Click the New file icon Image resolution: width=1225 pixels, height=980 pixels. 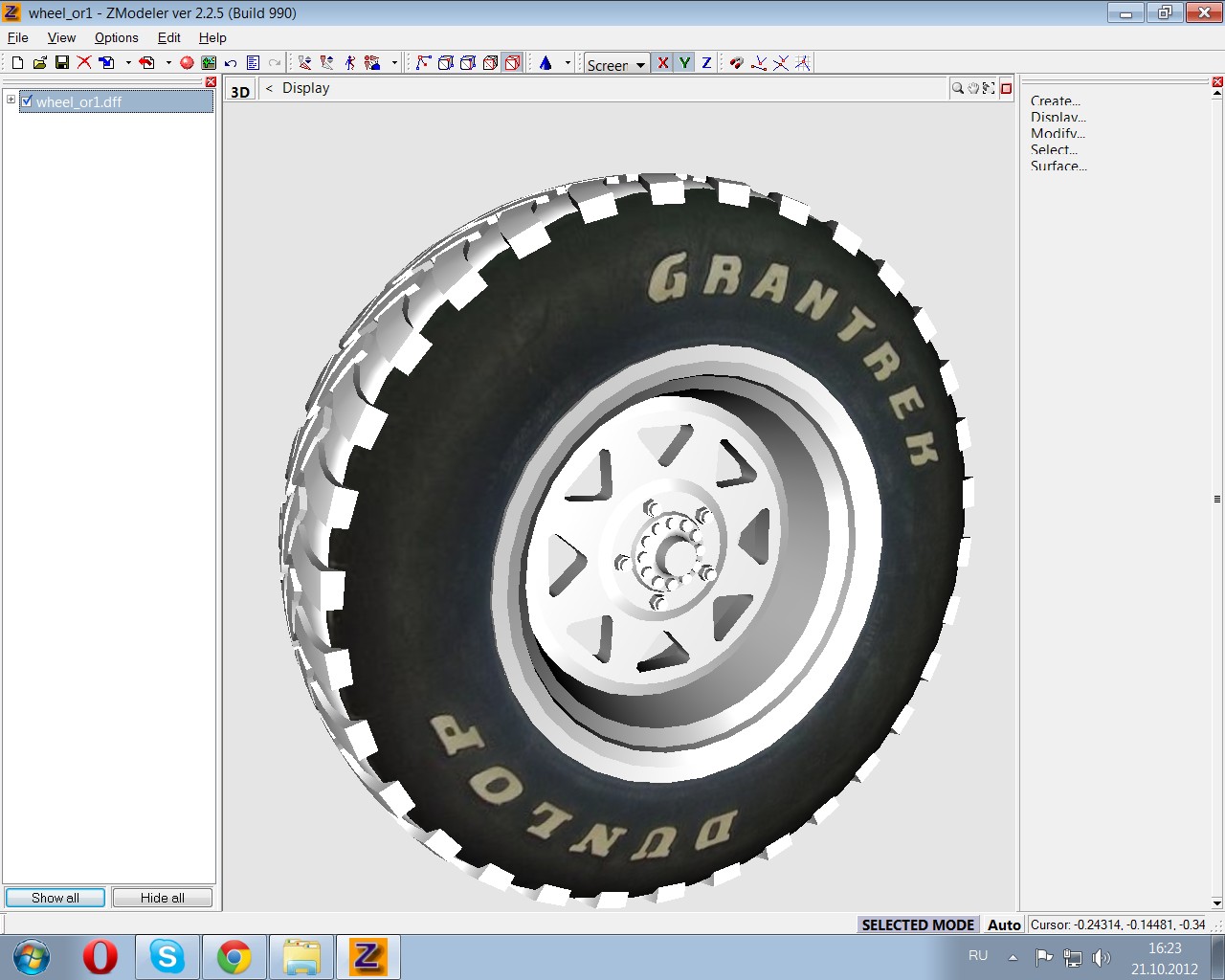click(17, 63)
